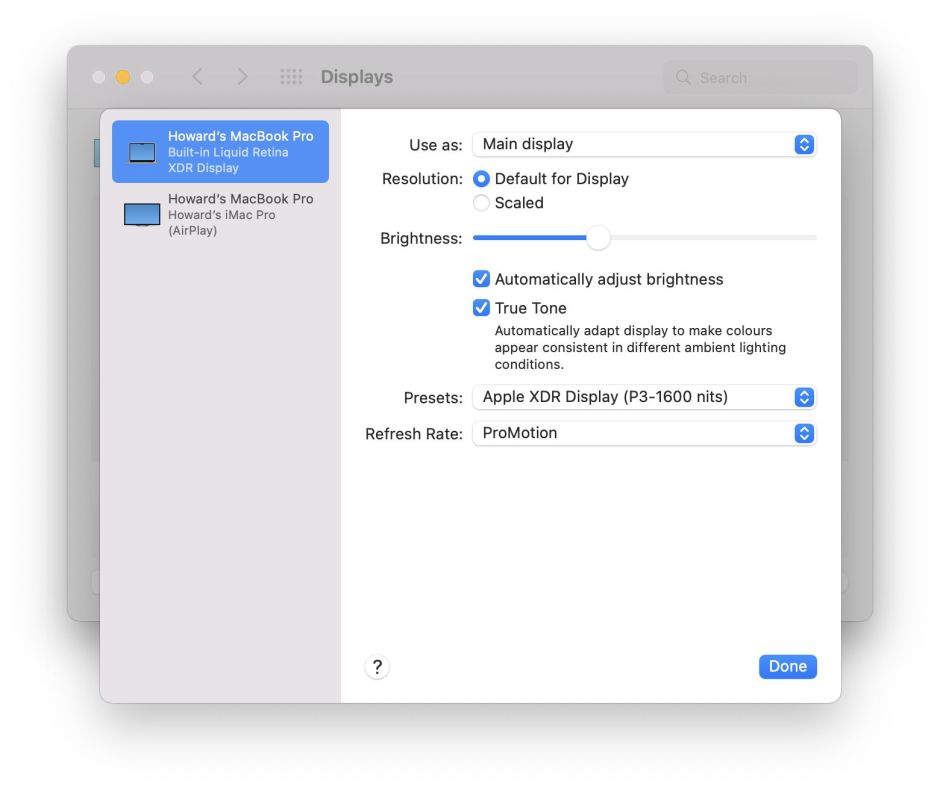The image size is (940, 792).
Task: Click the iMac Pro AirPlay display icon
Action: [142, 215]
